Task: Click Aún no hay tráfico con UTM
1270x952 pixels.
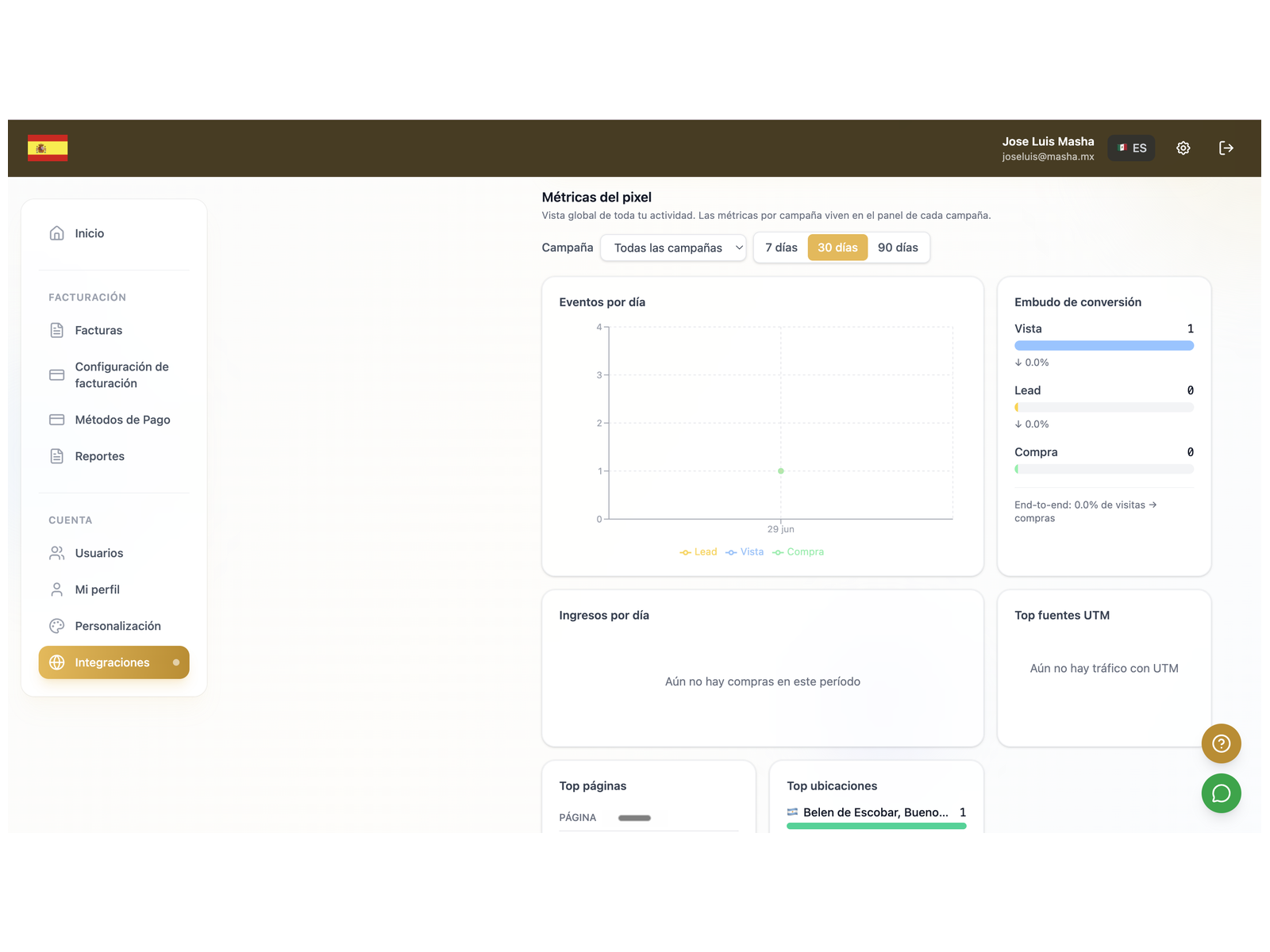Action: pos(1103,669)
